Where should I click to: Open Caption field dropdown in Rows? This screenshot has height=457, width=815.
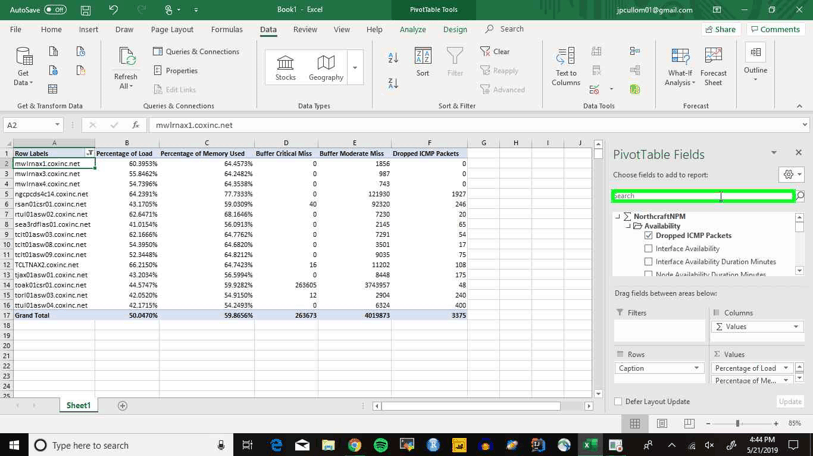coord(696,368)
